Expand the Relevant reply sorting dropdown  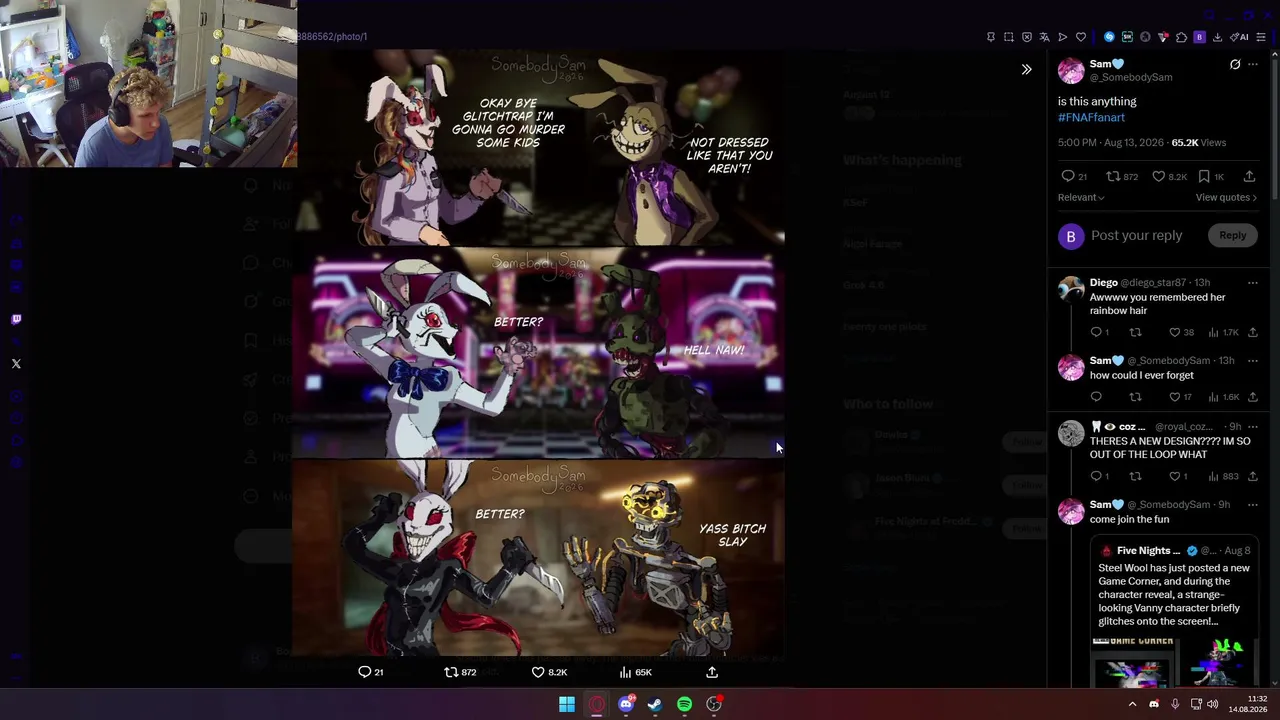[1081, 197]
